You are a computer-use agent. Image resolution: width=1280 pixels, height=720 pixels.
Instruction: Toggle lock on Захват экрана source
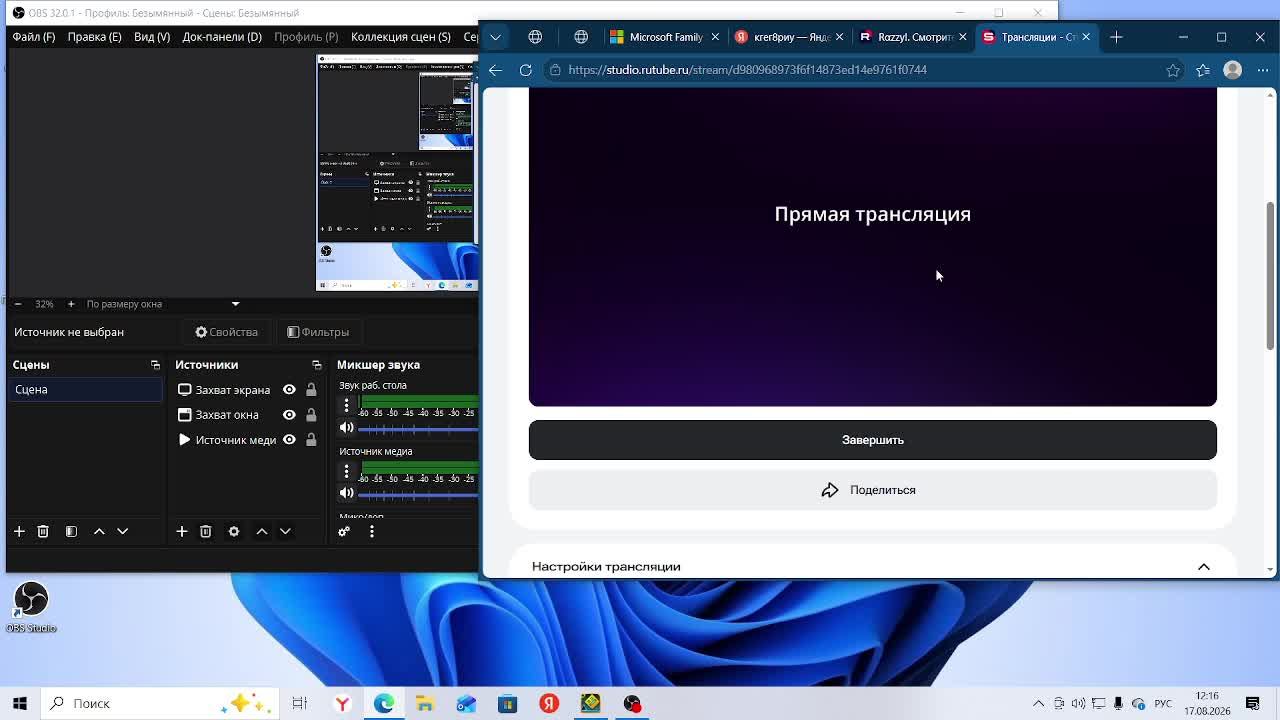(x=311, y=390)
